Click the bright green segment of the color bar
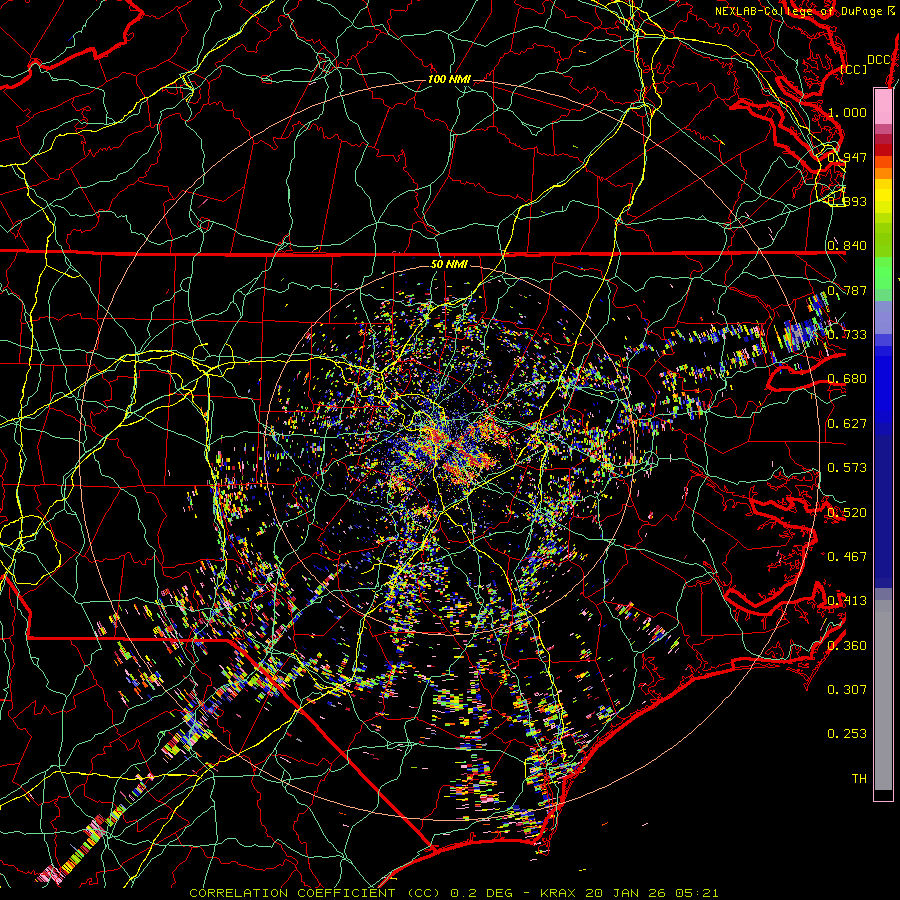The height and width of the screenshot is (900, 900). (x=883, y=274)
